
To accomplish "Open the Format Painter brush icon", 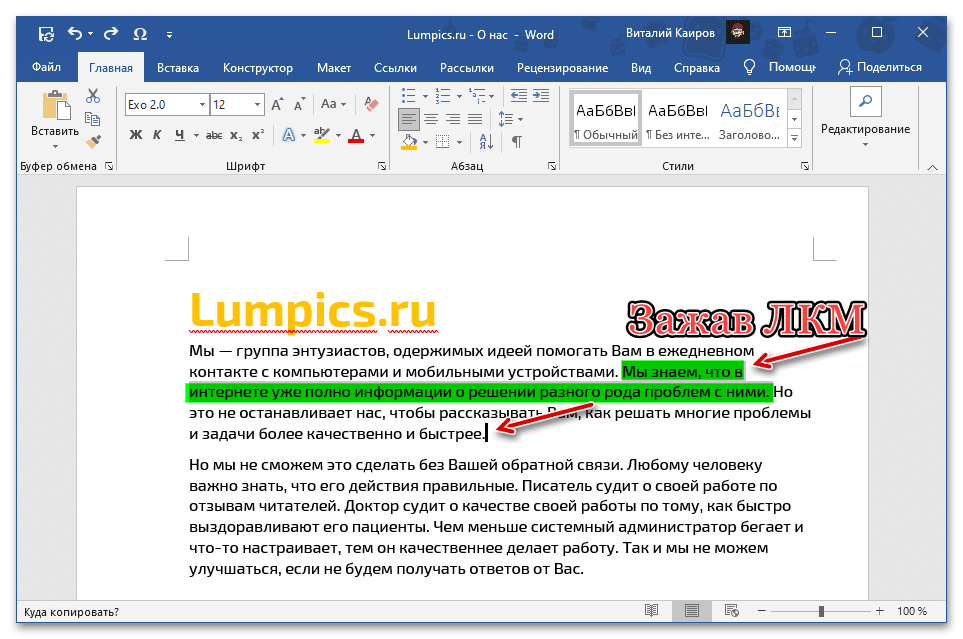I will (95, 142).
